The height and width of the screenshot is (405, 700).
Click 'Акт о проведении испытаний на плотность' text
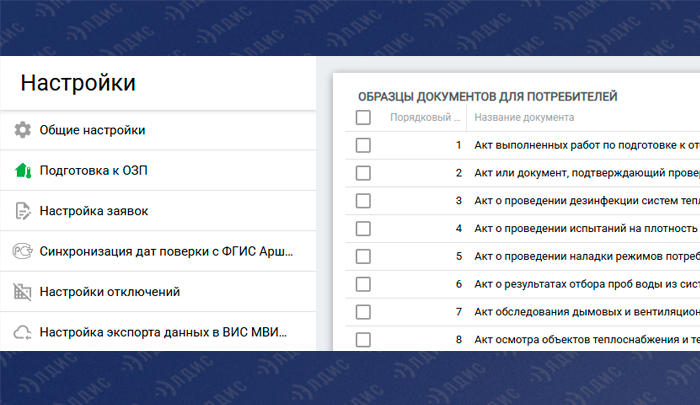586,229
